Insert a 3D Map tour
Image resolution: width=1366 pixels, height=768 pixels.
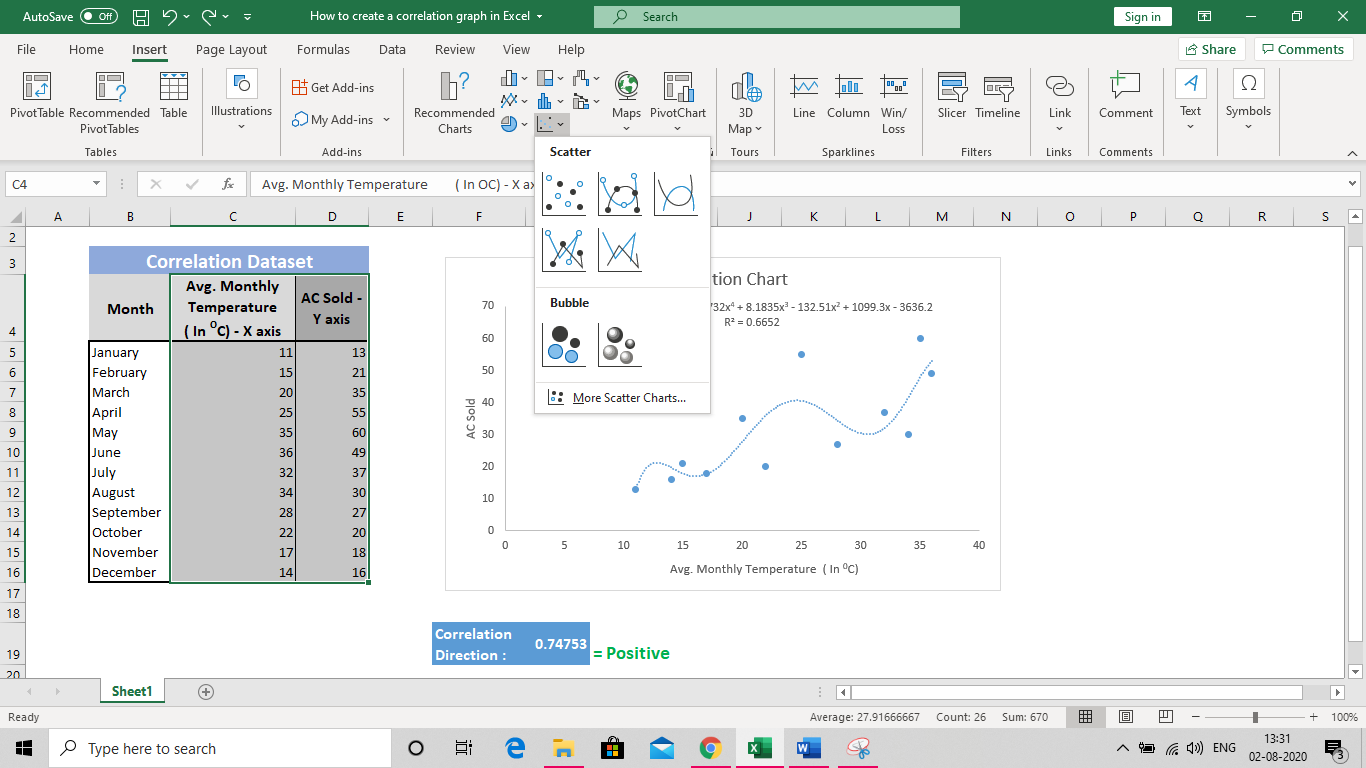coord(745,95)
